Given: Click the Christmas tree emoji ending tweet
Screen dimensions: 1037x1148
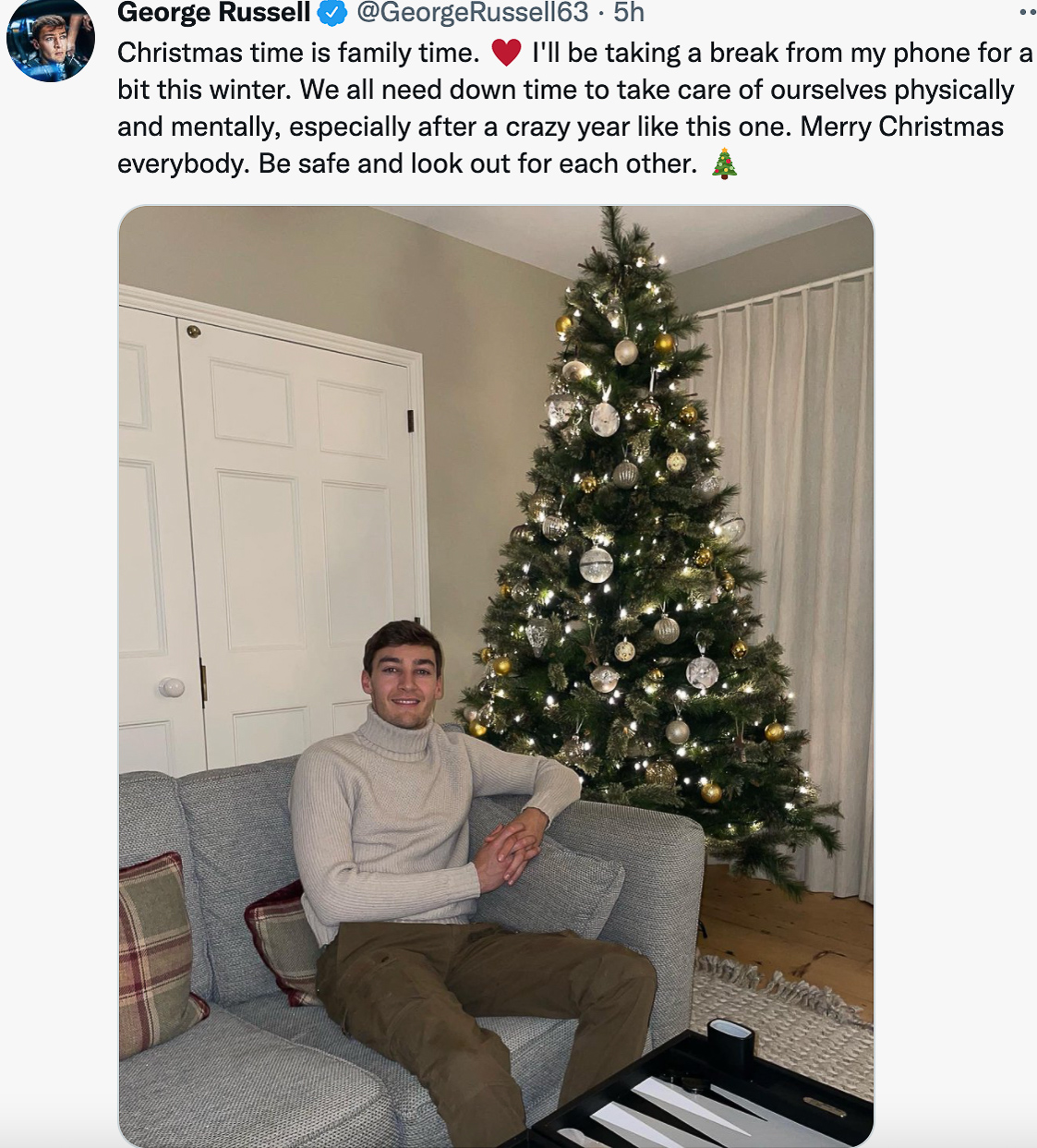Looking at the screenshot, I should pyautogui.click(x=724, y=163).
